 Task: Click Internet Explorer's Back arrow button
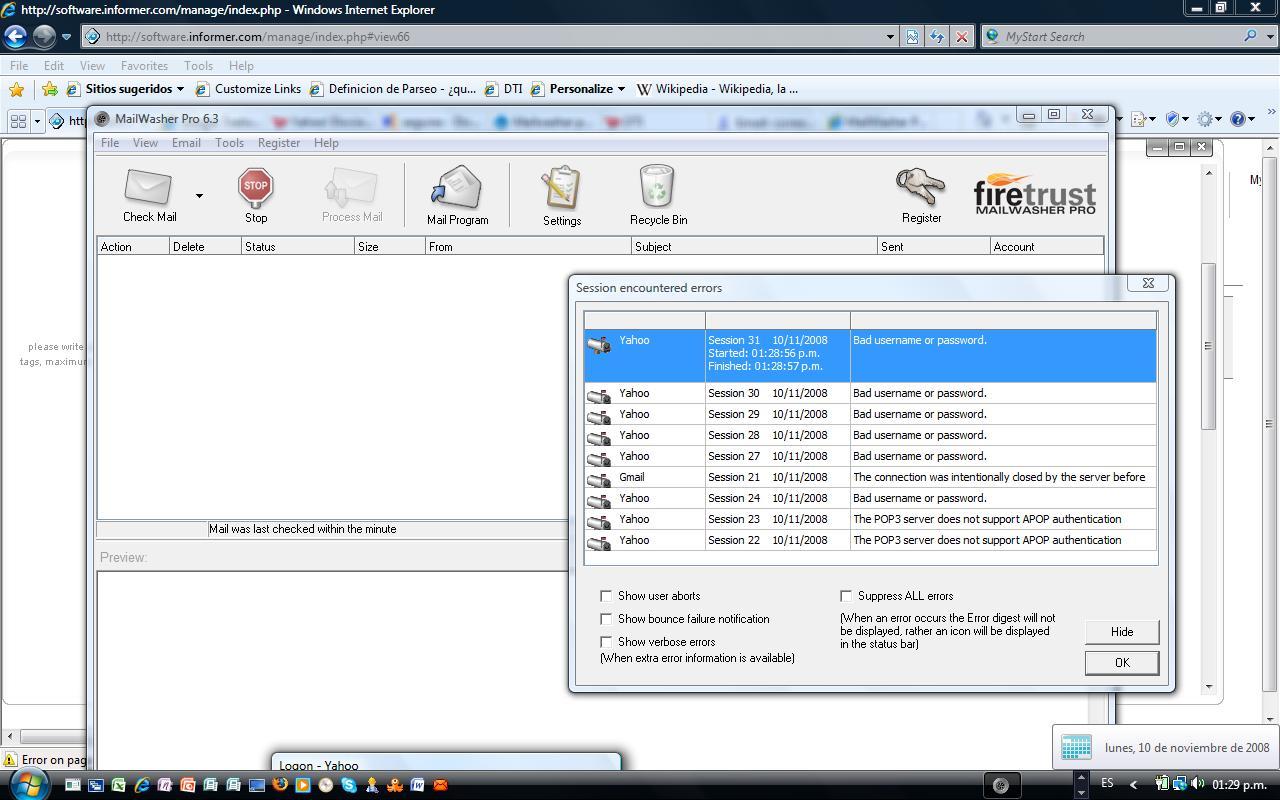(x=15, y=37)
